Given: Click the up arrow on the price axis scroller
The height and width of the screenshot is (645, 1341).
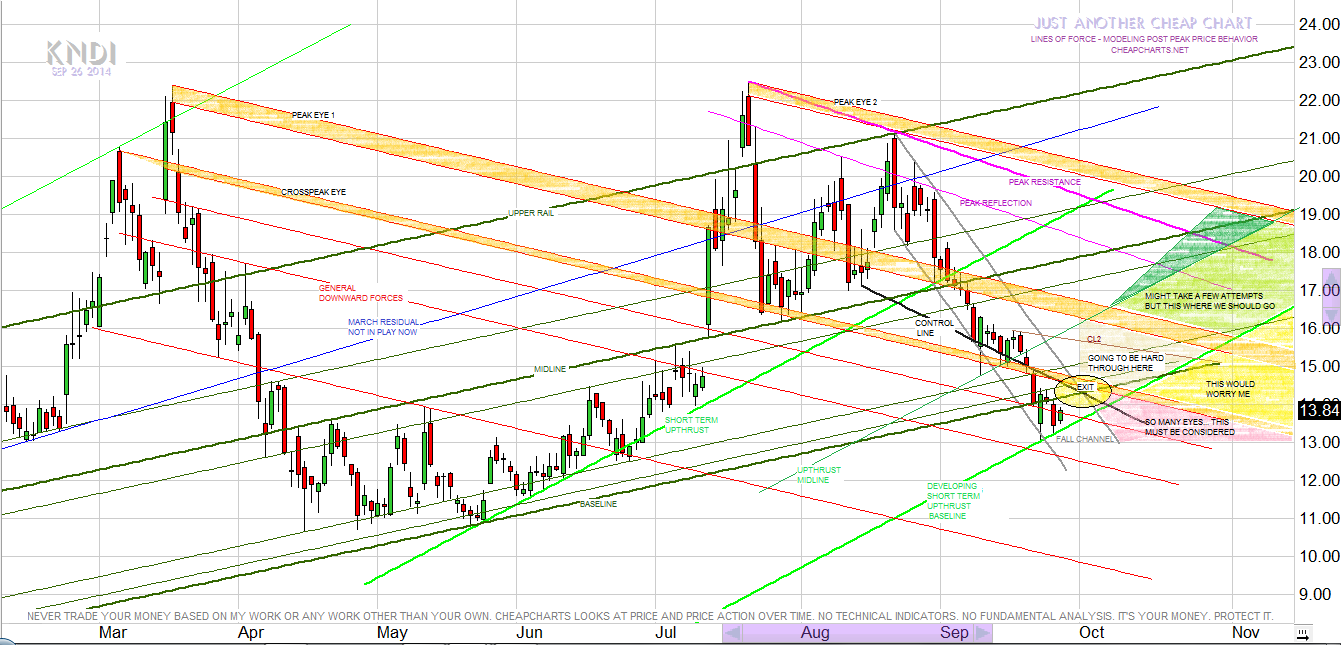Looking at the screenshot, I should [1330, 276].
